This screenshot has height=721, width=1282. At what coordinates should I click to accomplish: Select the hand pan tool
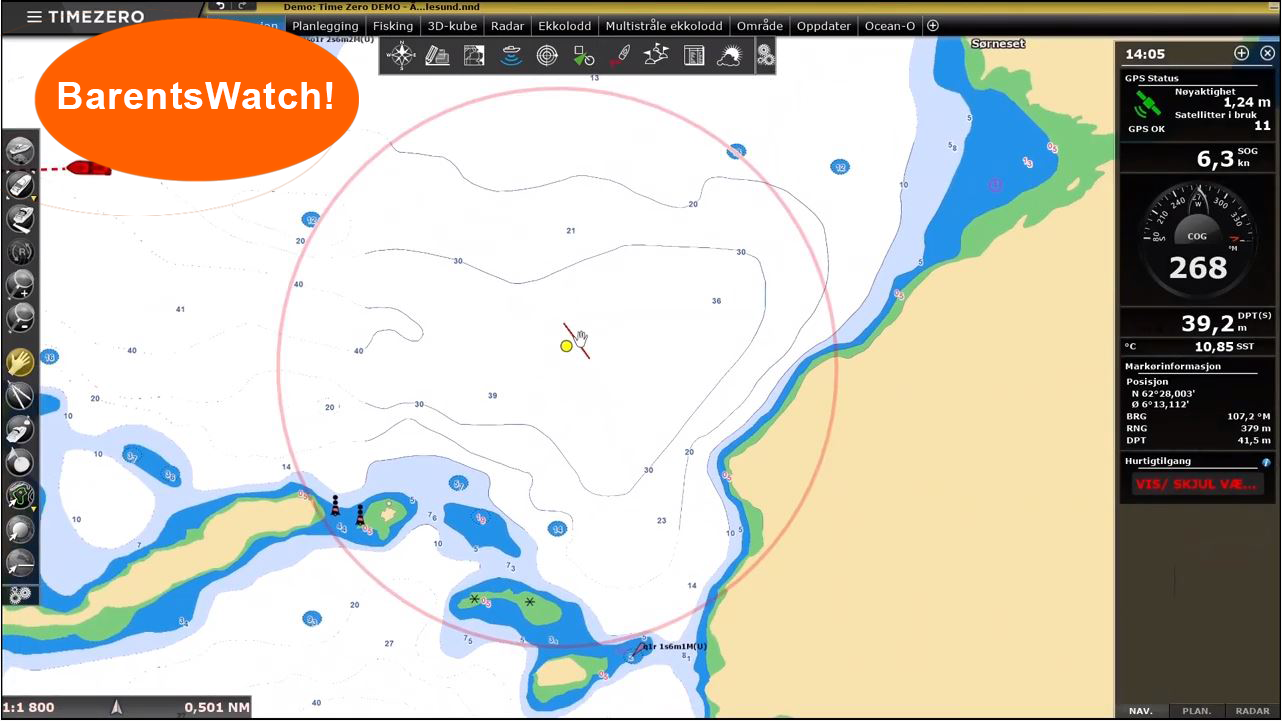point(21,362)
